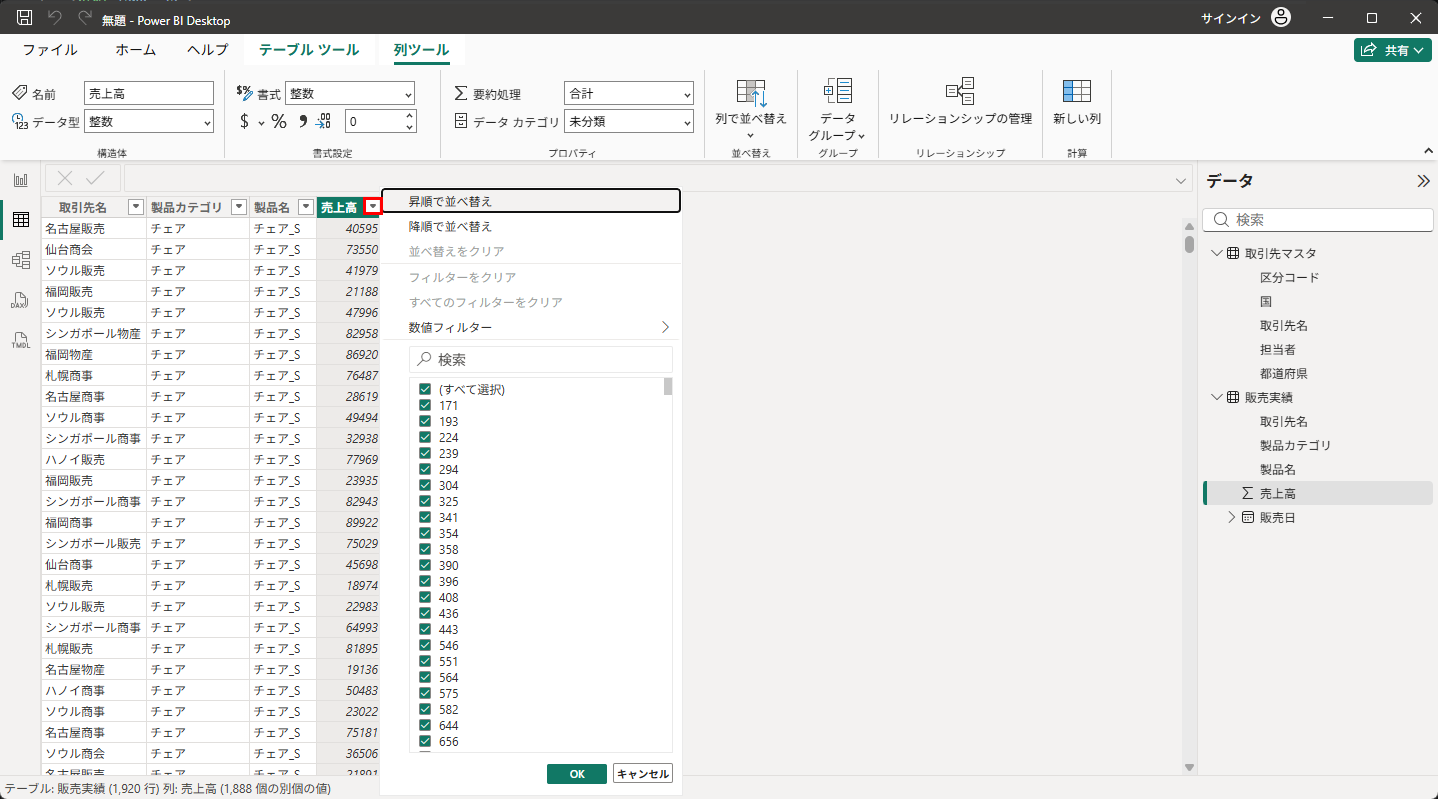Open the 製品名 column filter arrow
Image resolution: width=1438 pixels, height=799 pixels.
[x=307, y=207]
